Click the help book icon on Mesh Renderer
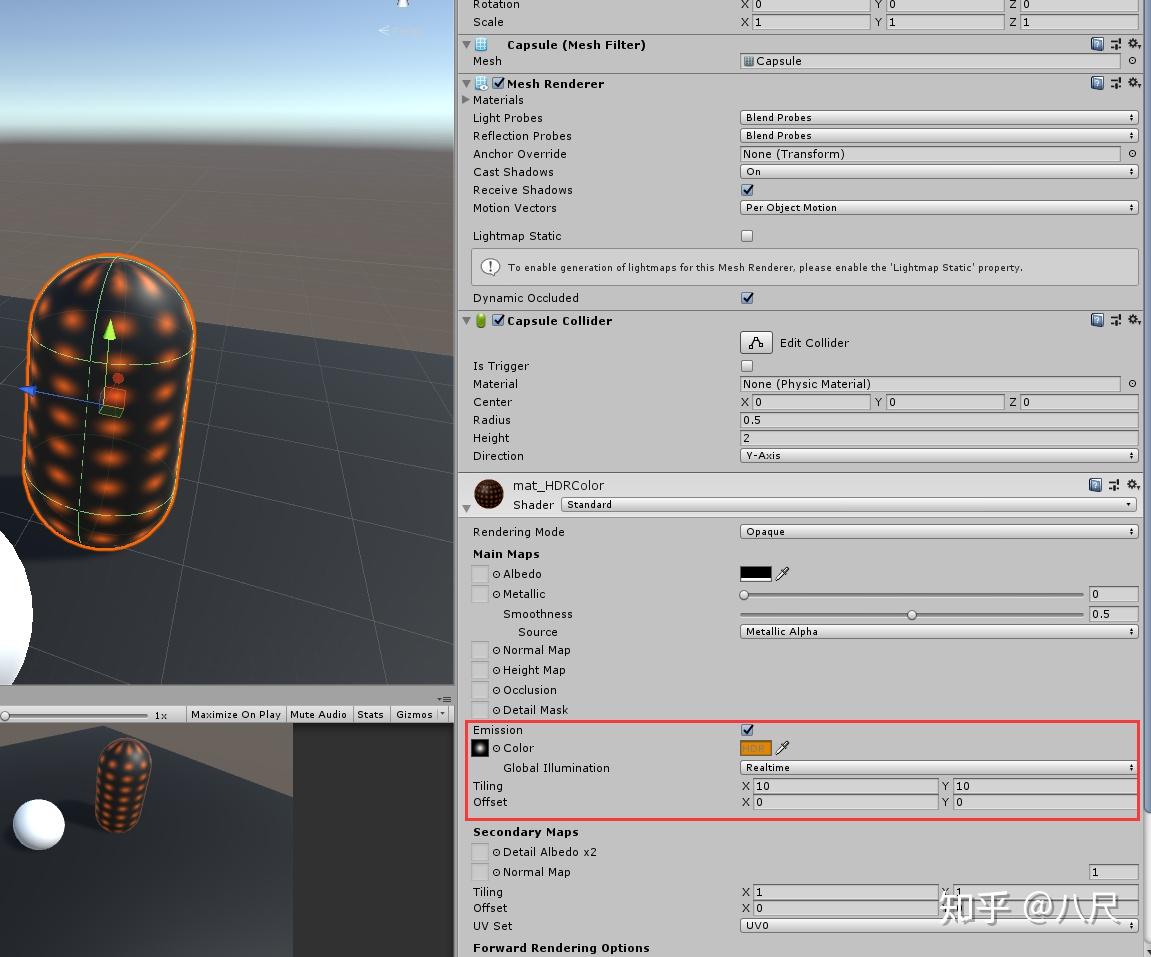 pos(1097,83)
